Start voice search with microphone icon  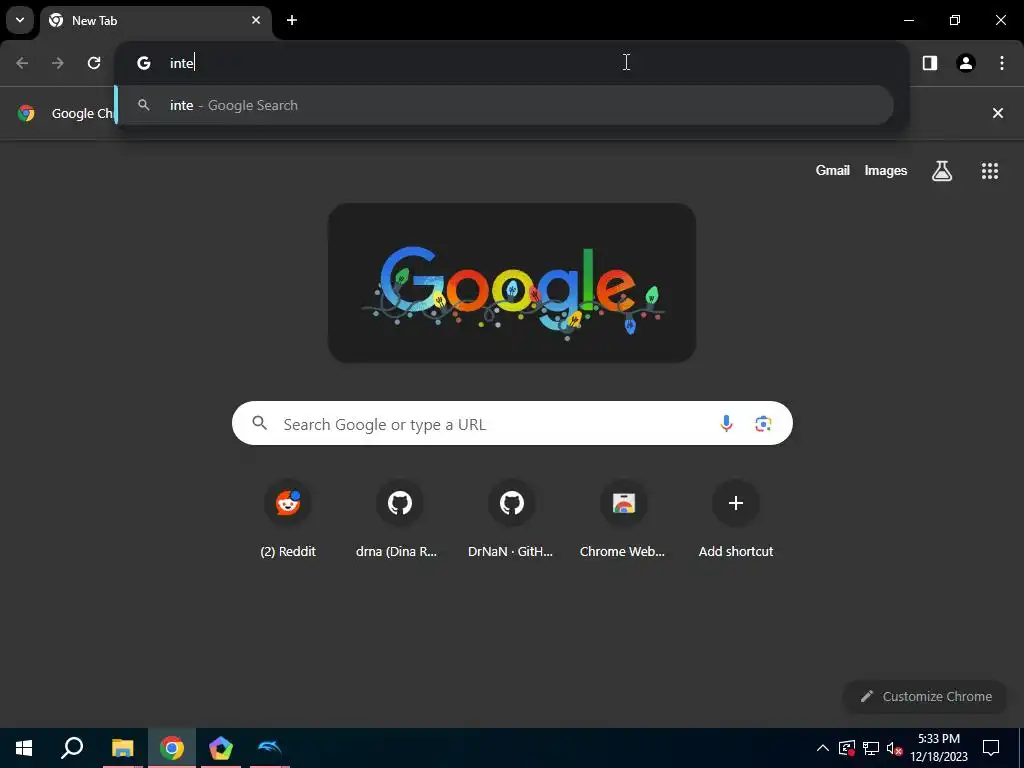point(726,423)
